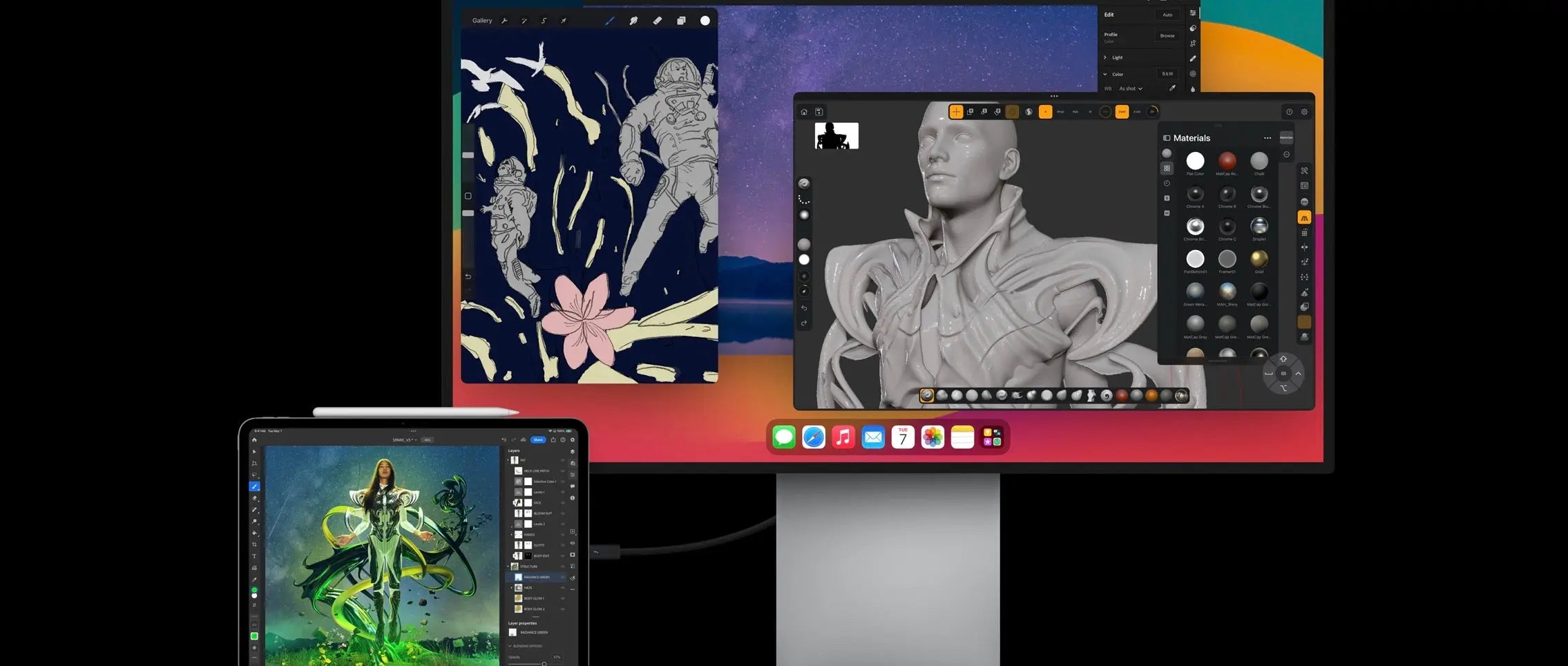Screen dimensions: 1568x666
Task: Click the Home icon in Nomad Sculpt
Action: pyautogui.click(x=803, y=111)
